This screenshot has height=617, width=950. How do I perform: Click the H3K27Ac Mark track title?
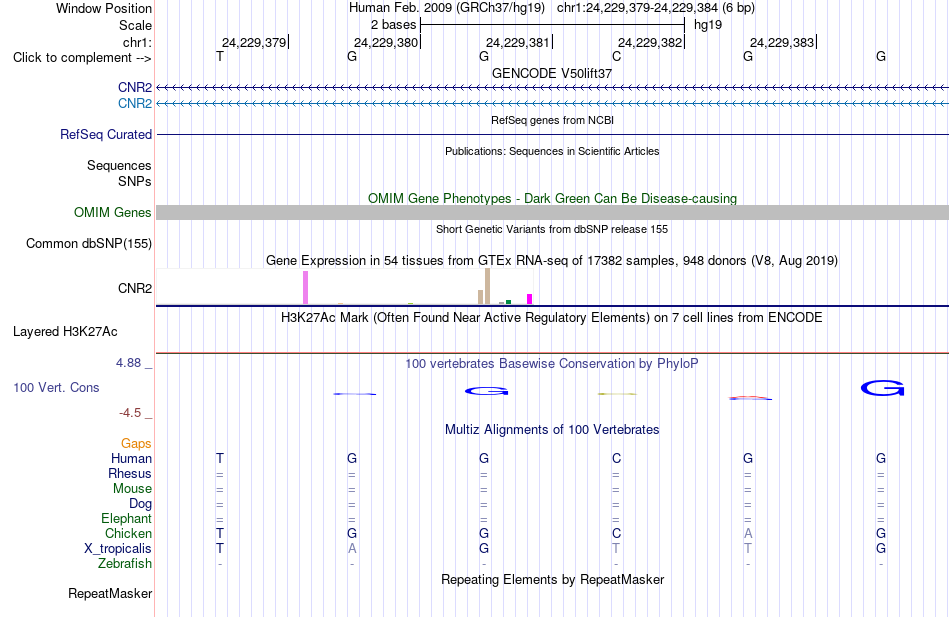point(551,318)
